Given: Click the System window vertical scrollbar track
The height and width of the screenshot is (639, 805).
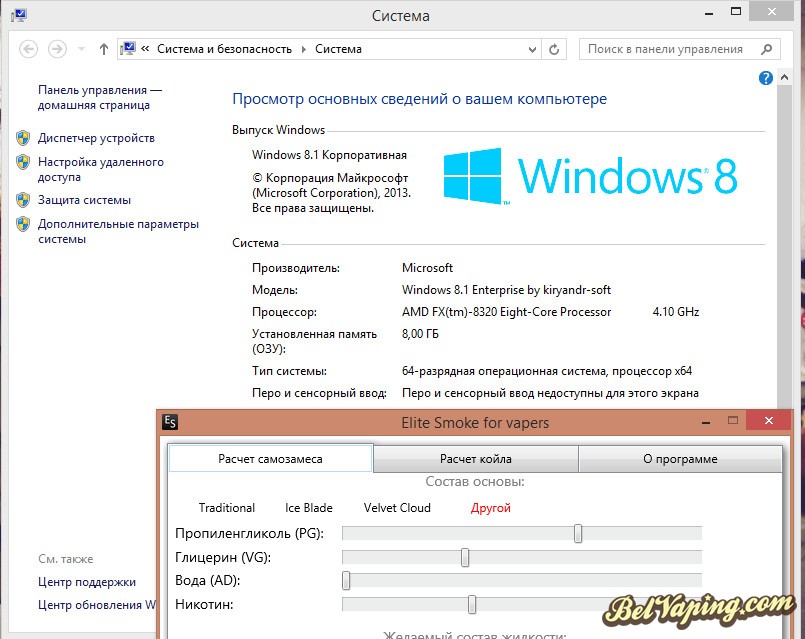Looking at the screenshot, I should [784, 246].
